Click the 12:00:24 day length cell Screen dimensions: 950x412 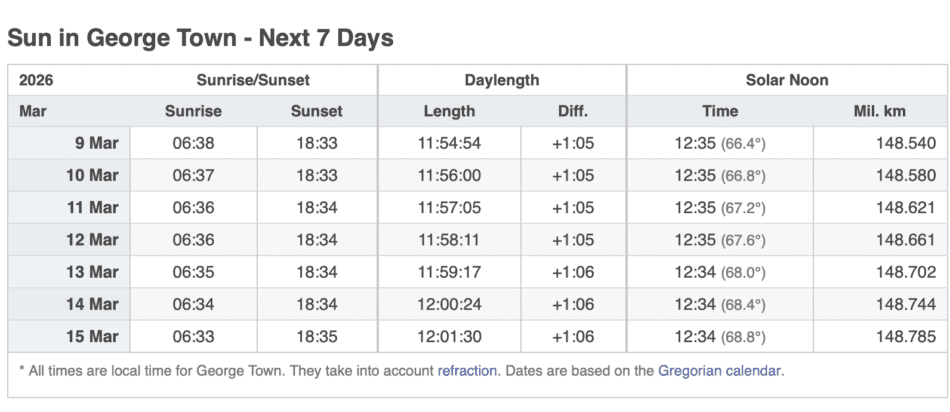(449, 305)
